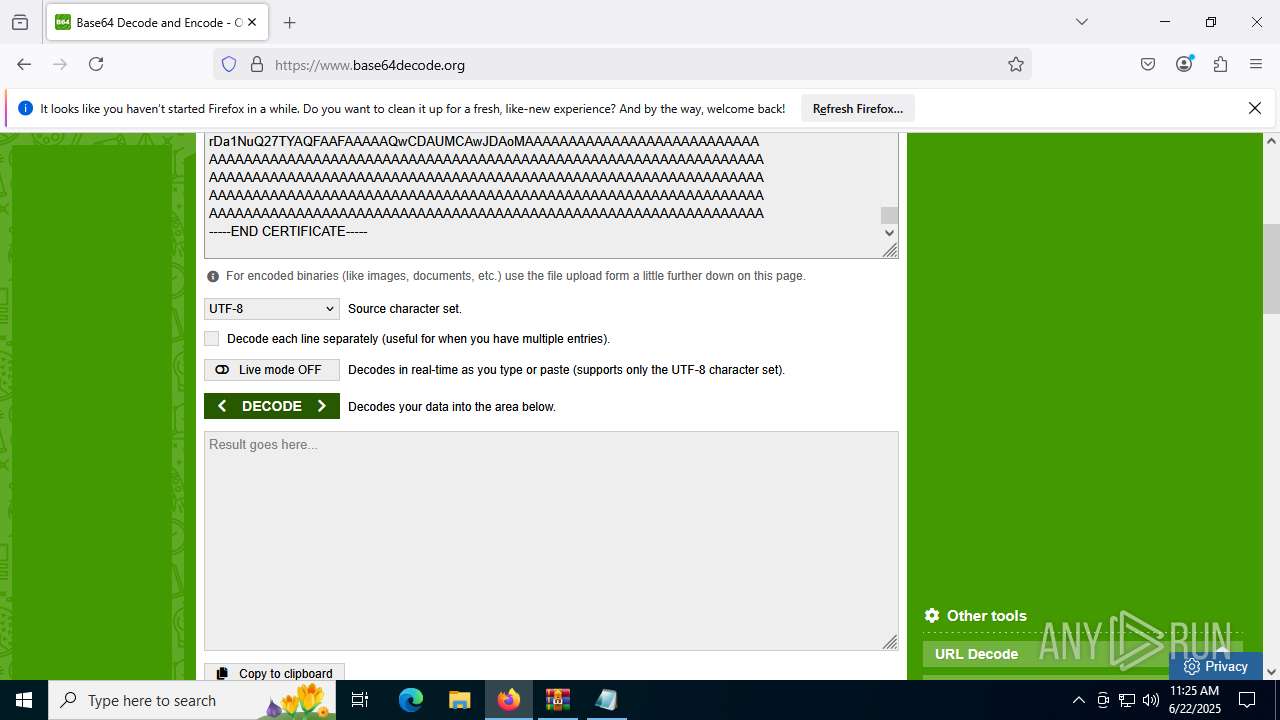Show hidden system tray icons

(x=1078, y=700)
